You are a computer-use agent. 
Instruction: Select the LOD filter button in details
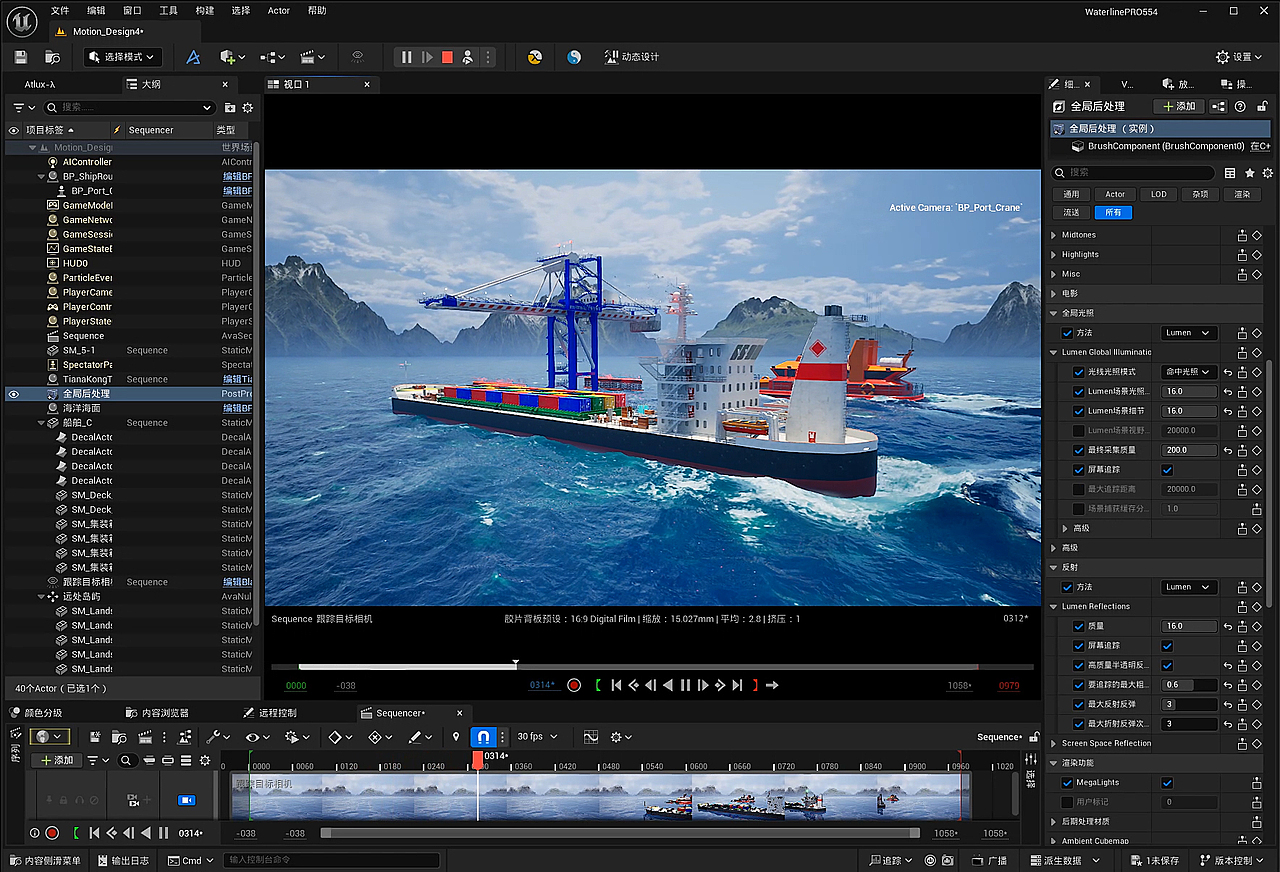1158,194
